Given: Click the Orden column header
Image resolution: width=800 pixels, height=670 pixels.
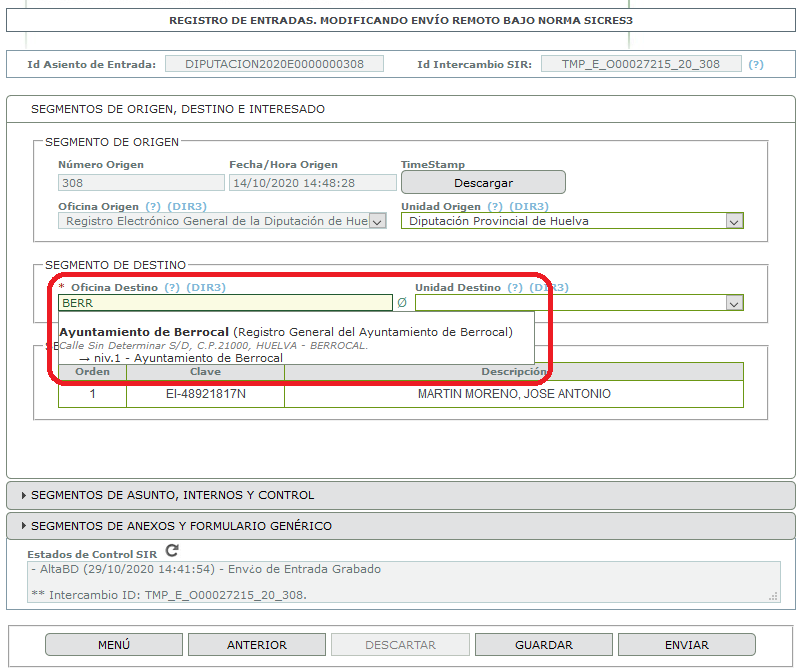Looking at the screenshot, I should pos(92,372).
